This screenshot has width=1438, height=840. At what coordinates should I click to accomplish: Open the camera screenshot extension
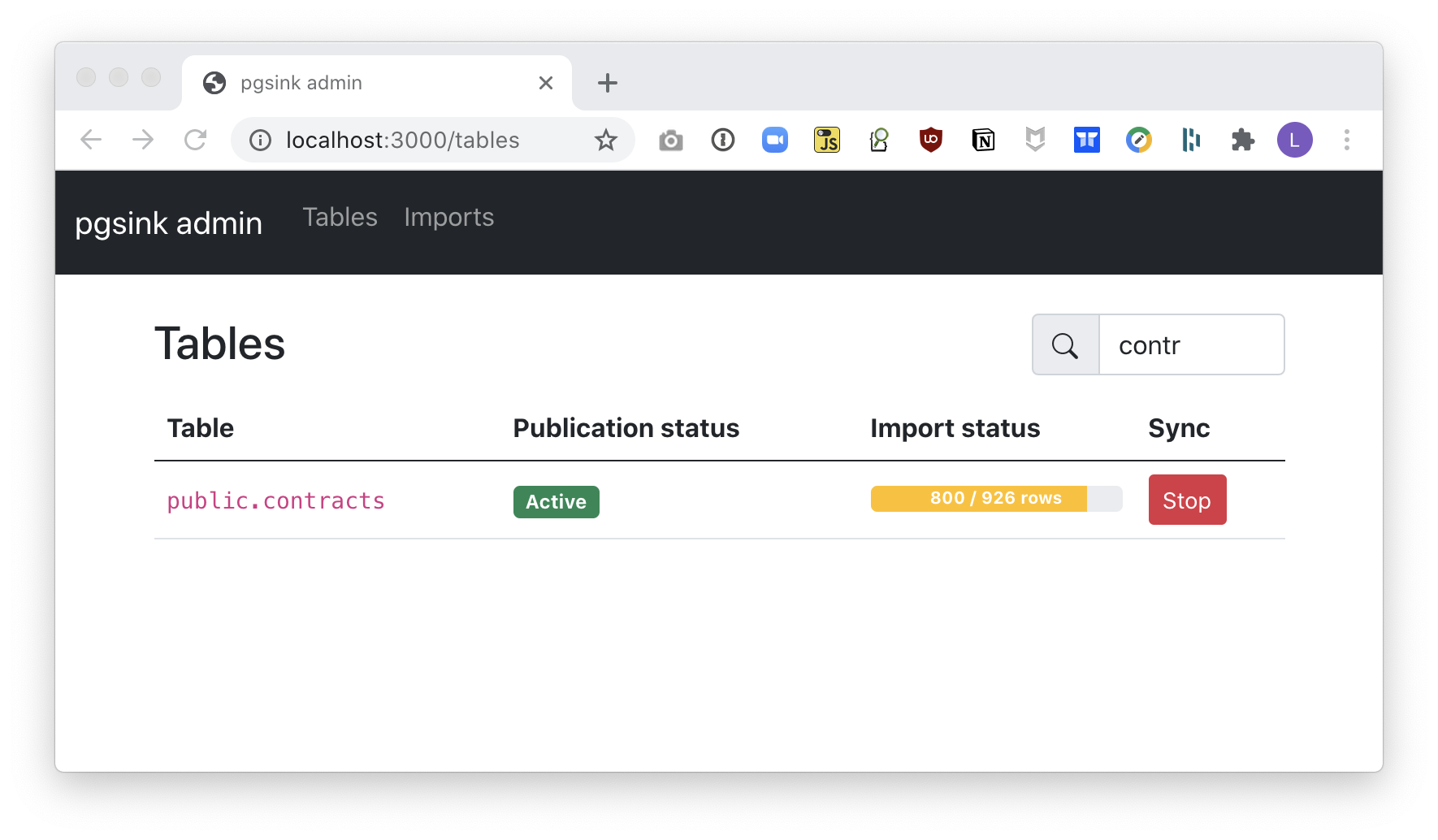tap(670, 140)
